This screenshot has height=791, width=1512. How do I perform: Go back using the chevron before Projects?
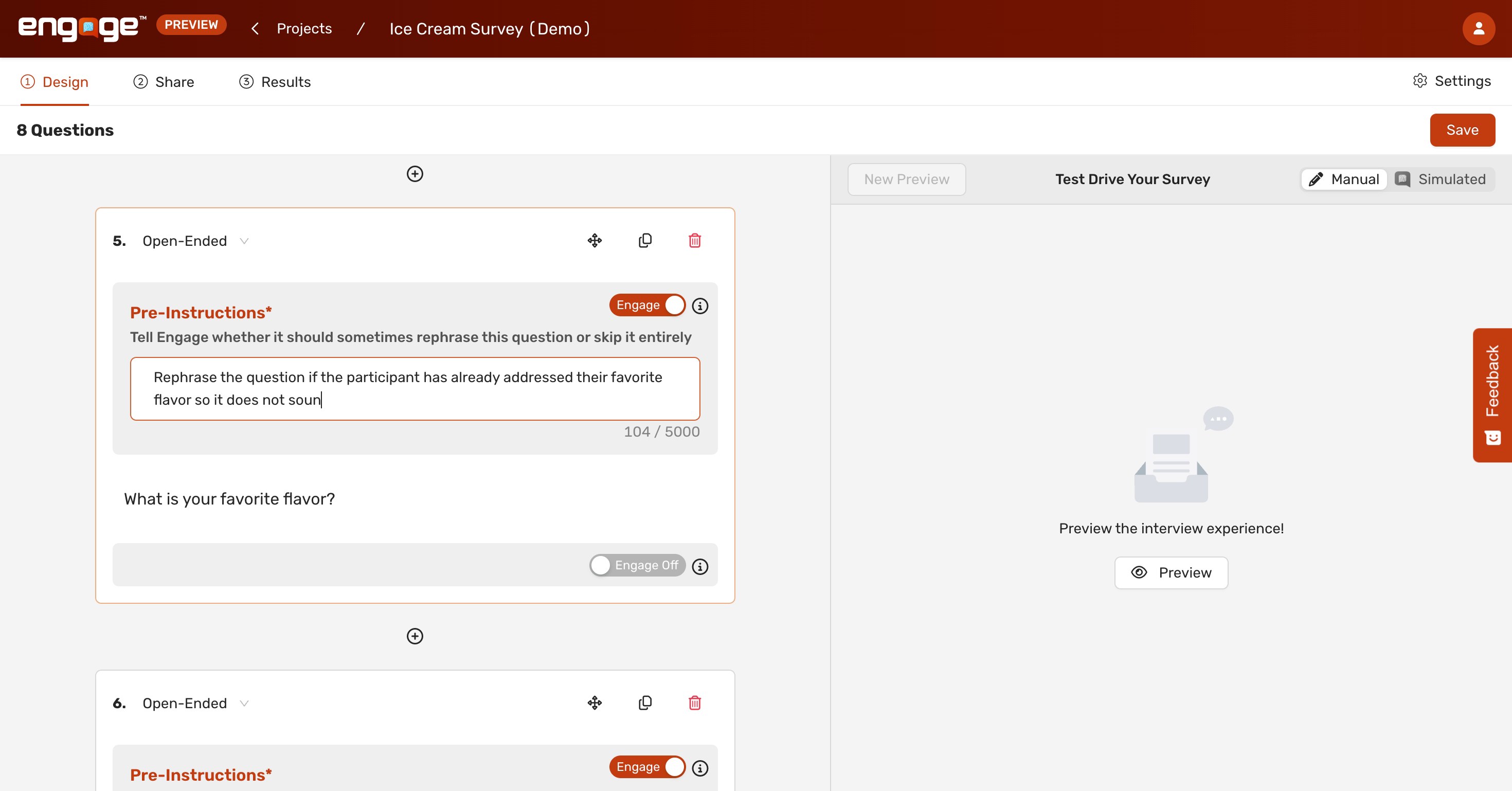(x=255, y=29)
